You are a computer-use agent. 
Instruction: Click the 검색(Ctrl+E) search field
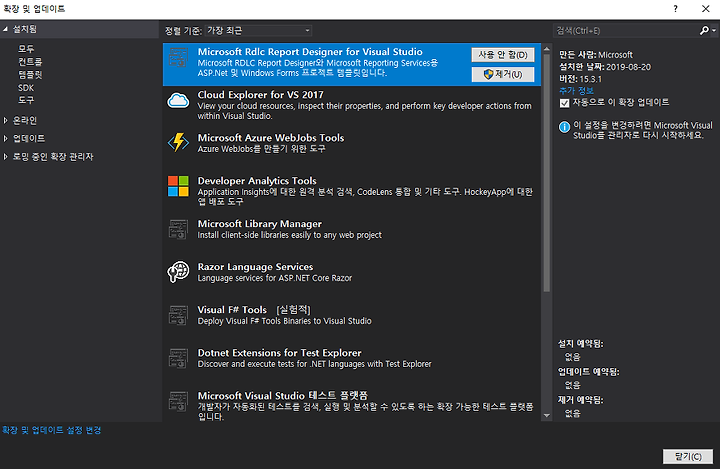625,31
